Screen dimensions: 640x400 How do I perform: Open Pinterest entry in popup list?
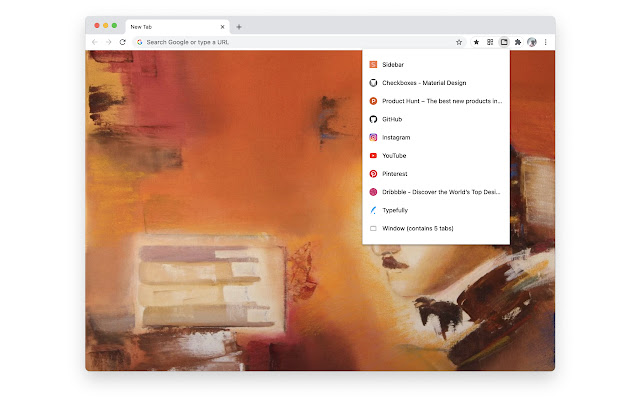436,174
